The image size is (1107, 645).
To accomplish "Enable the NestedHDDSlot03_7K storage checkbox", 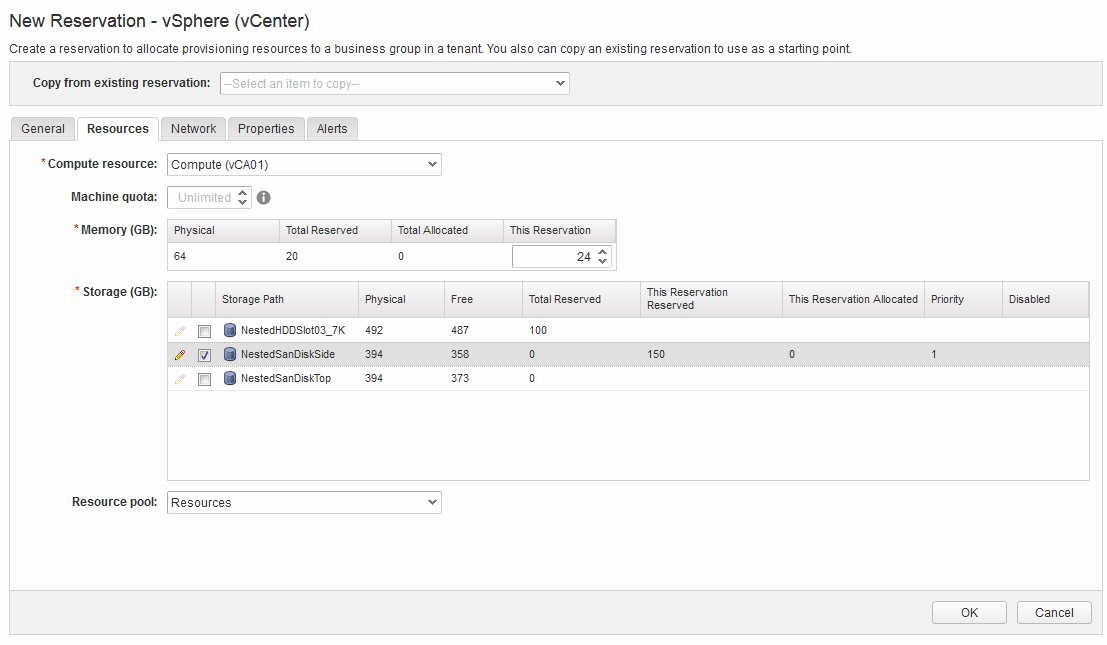I will coord(204,331).
